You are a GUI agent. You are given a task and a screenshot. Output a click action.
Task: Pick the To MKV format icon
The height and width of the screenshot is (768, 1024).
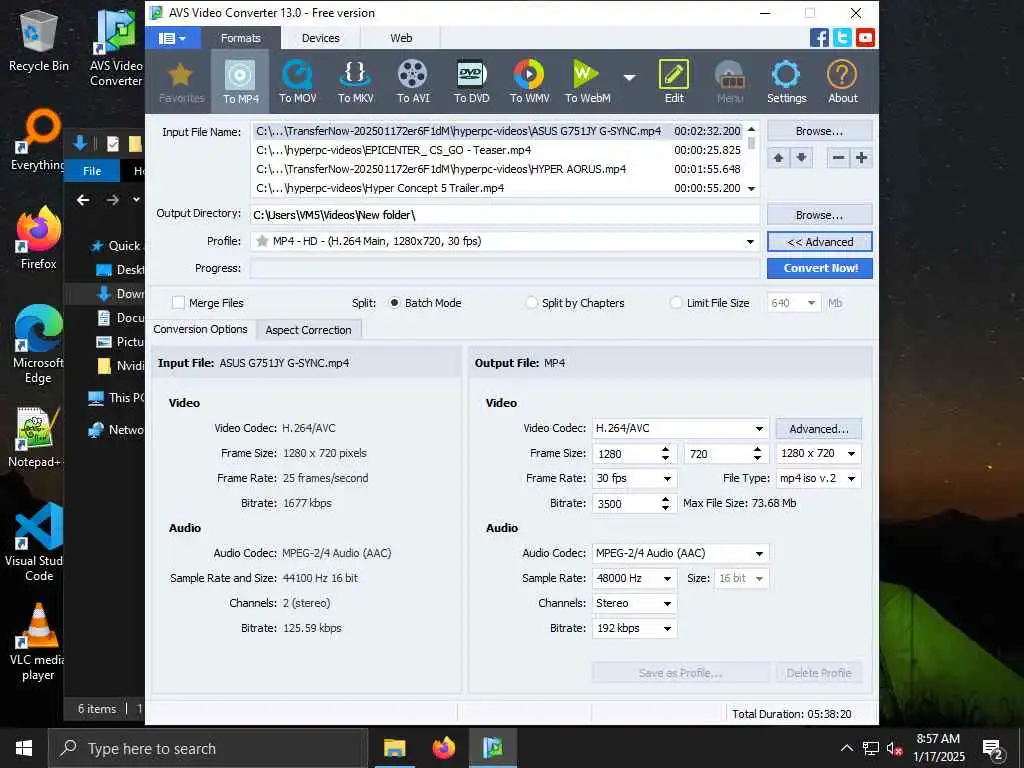coord(355,82)
